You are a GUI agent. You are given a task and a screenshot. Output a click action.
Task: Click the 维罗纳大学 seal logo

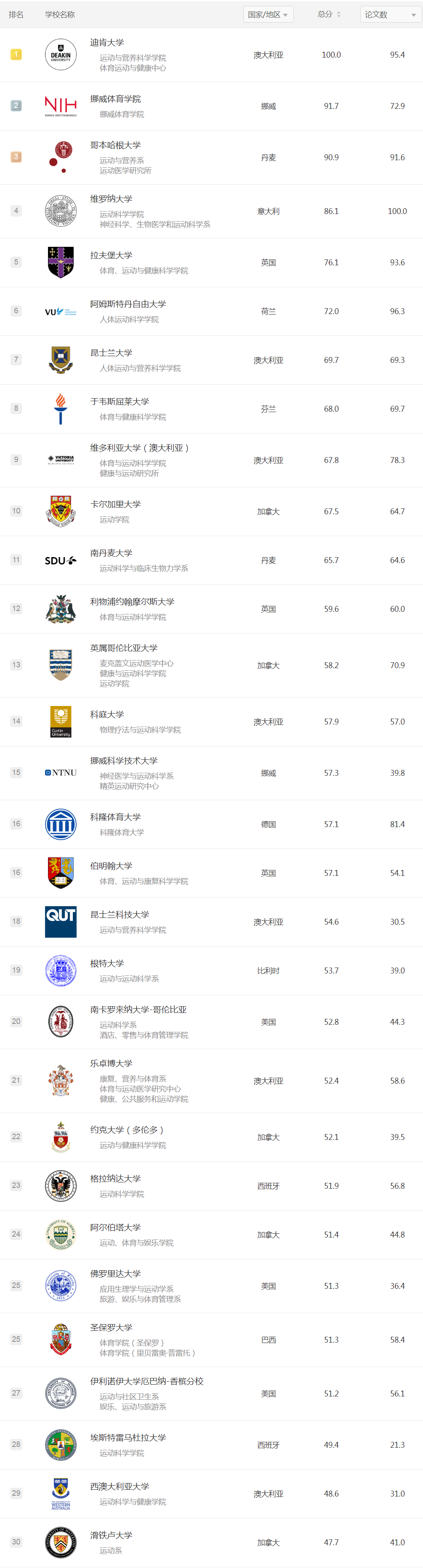point(61,211)
